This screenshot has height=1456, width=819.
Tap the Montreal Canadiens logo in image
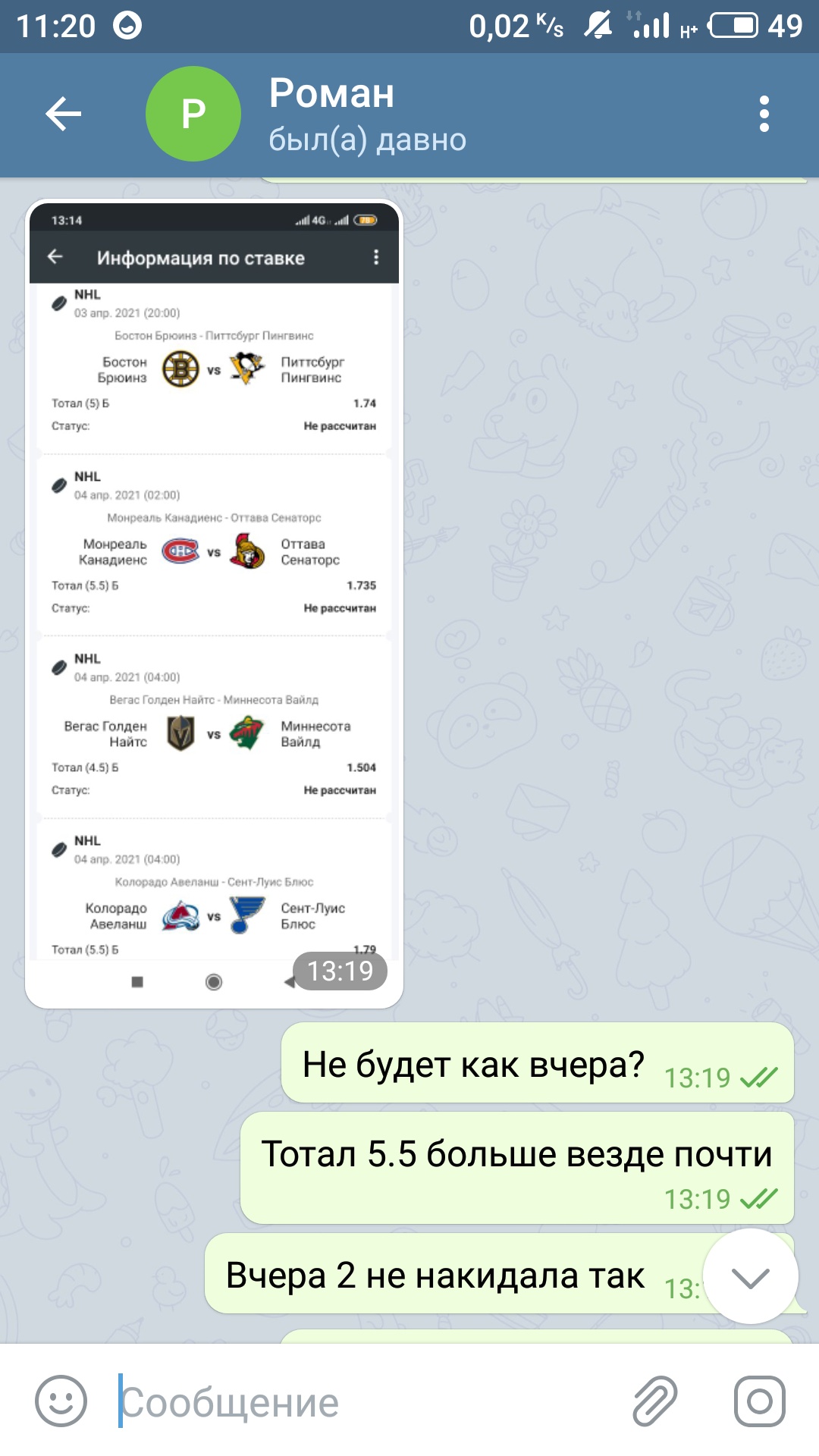pyautogui.click(x=180, y=551)
